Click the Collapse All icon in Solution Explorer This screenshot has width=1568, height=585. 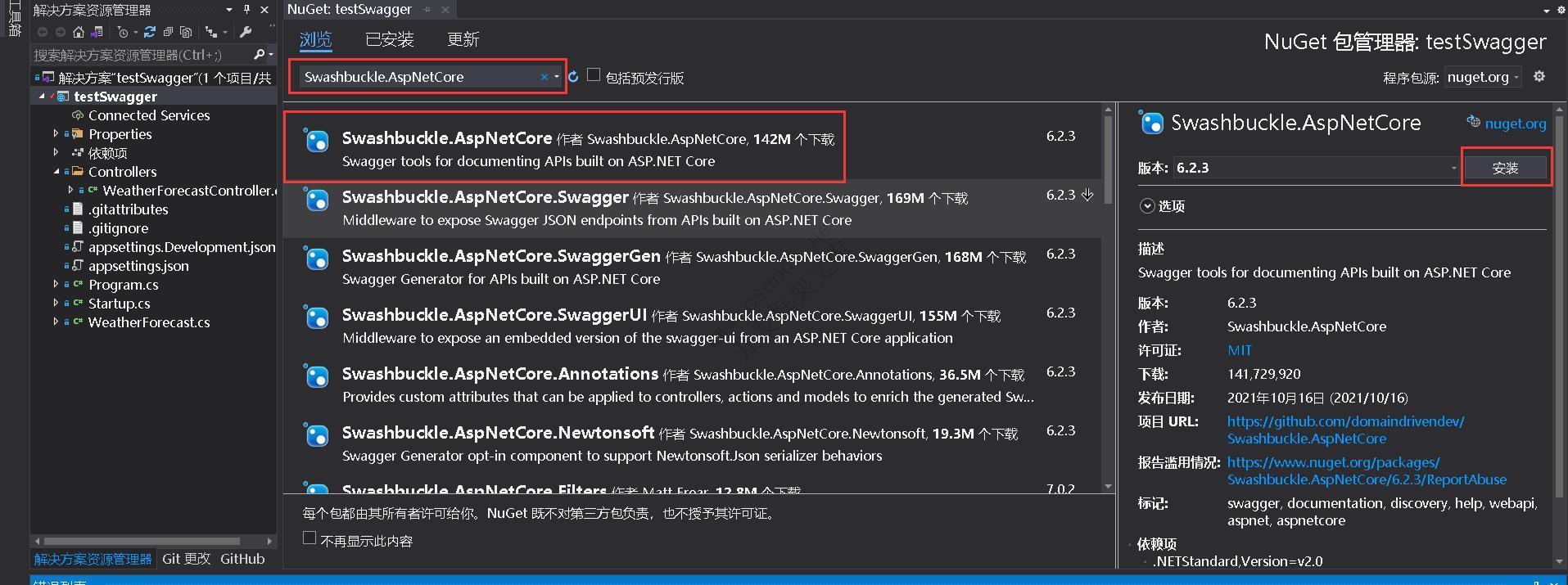[168, 32]
